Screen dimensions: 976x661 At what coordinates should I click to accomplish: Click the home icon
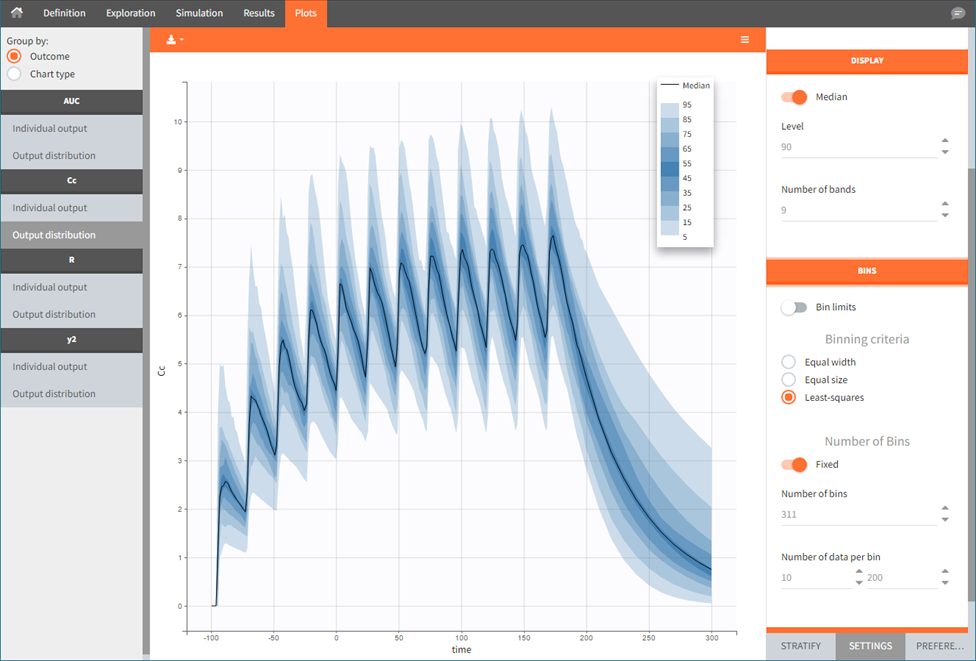(x=16, y=13)
